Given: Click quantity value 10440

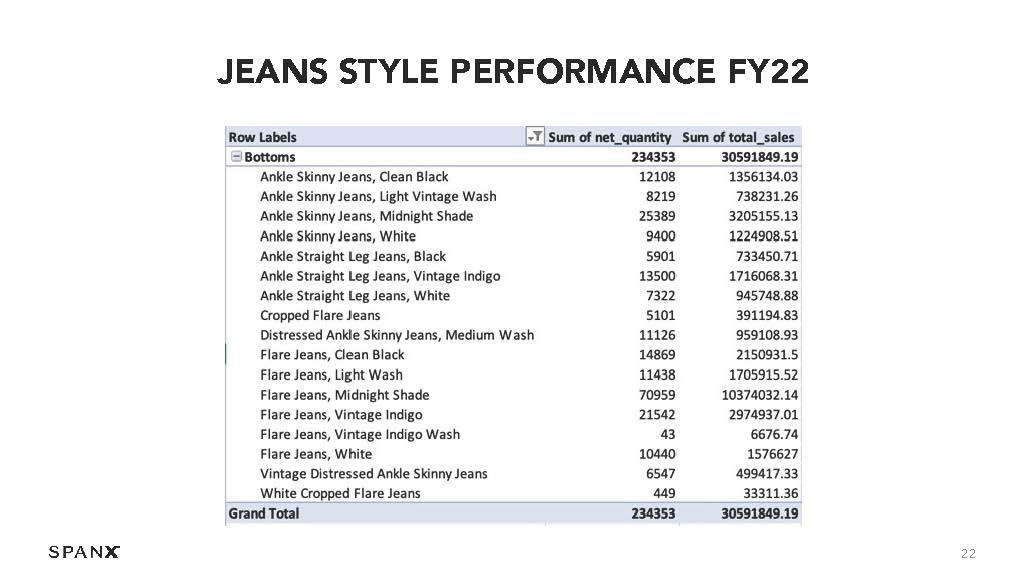Looking at the screenshot, I should click(x=657, y=454).
